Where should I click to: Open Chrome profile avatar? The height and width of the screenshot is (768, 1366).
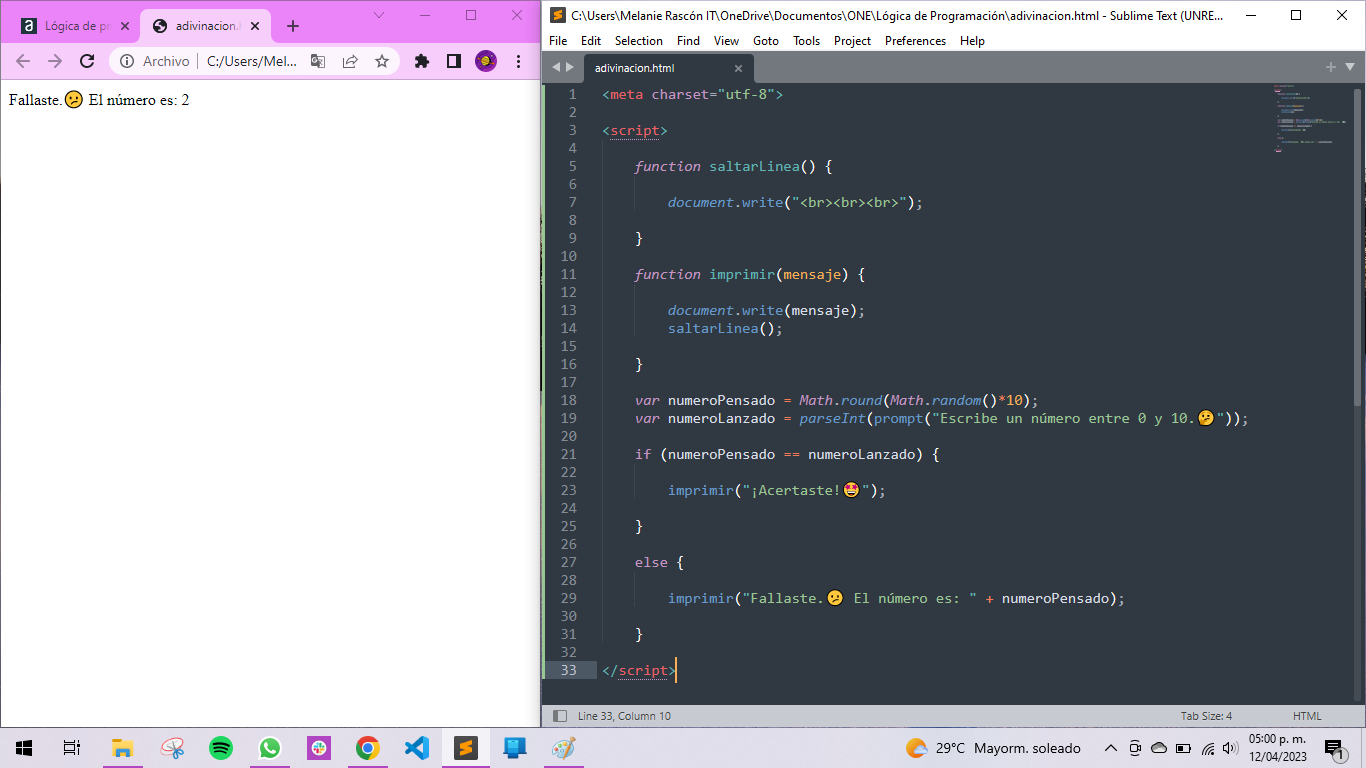[486, 61]
